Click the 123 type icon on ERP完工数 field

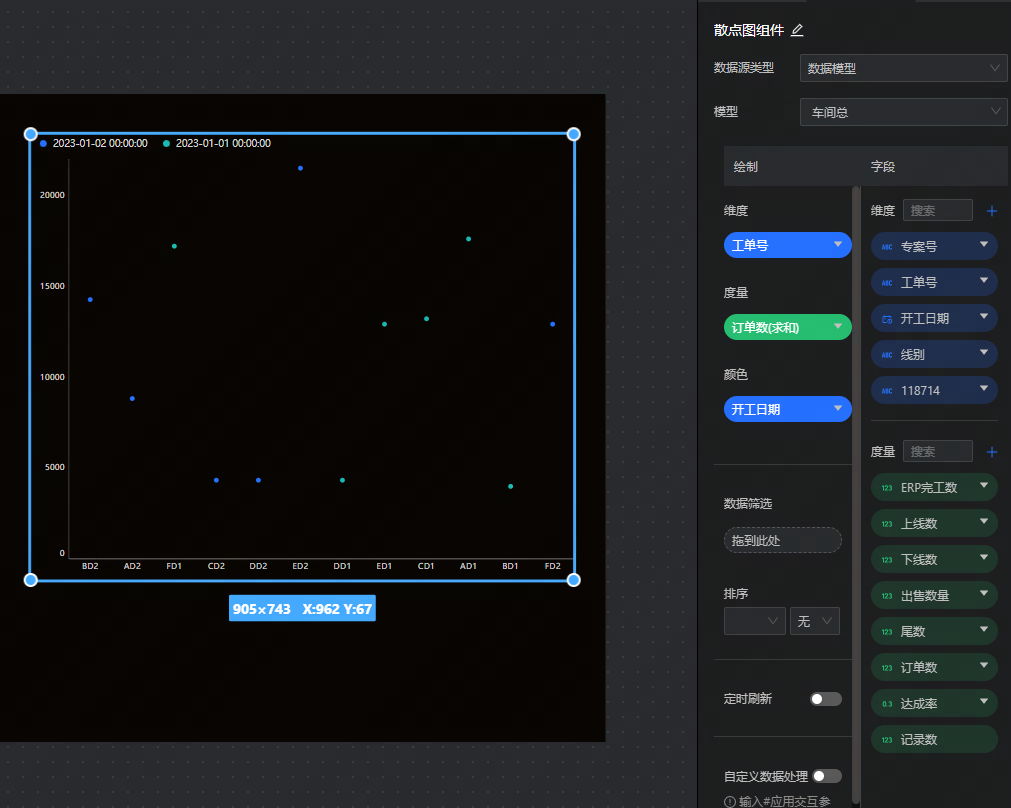[x=887, y=488]
